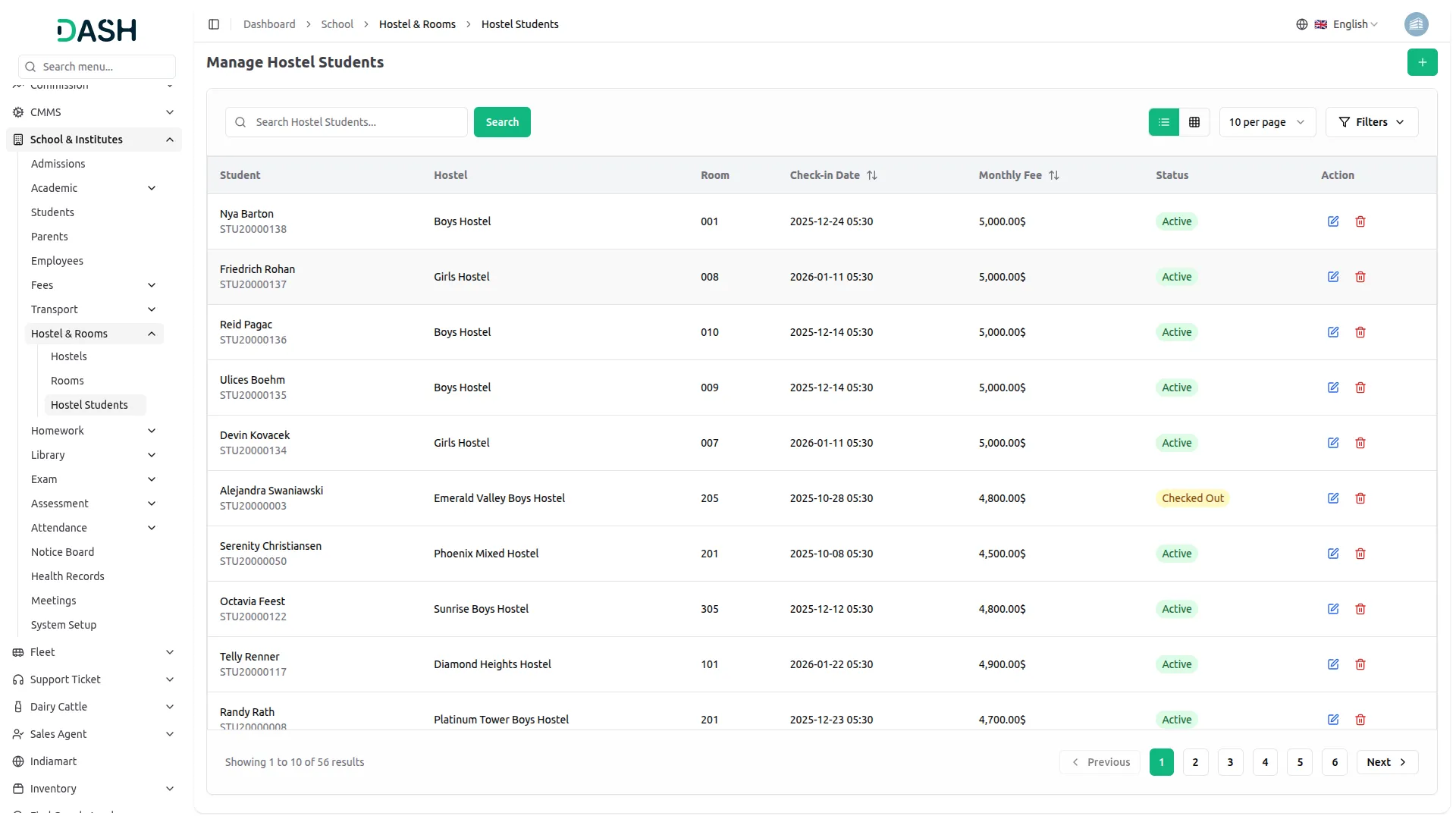Toggle the sidebar collapse icon

(214, 24)
